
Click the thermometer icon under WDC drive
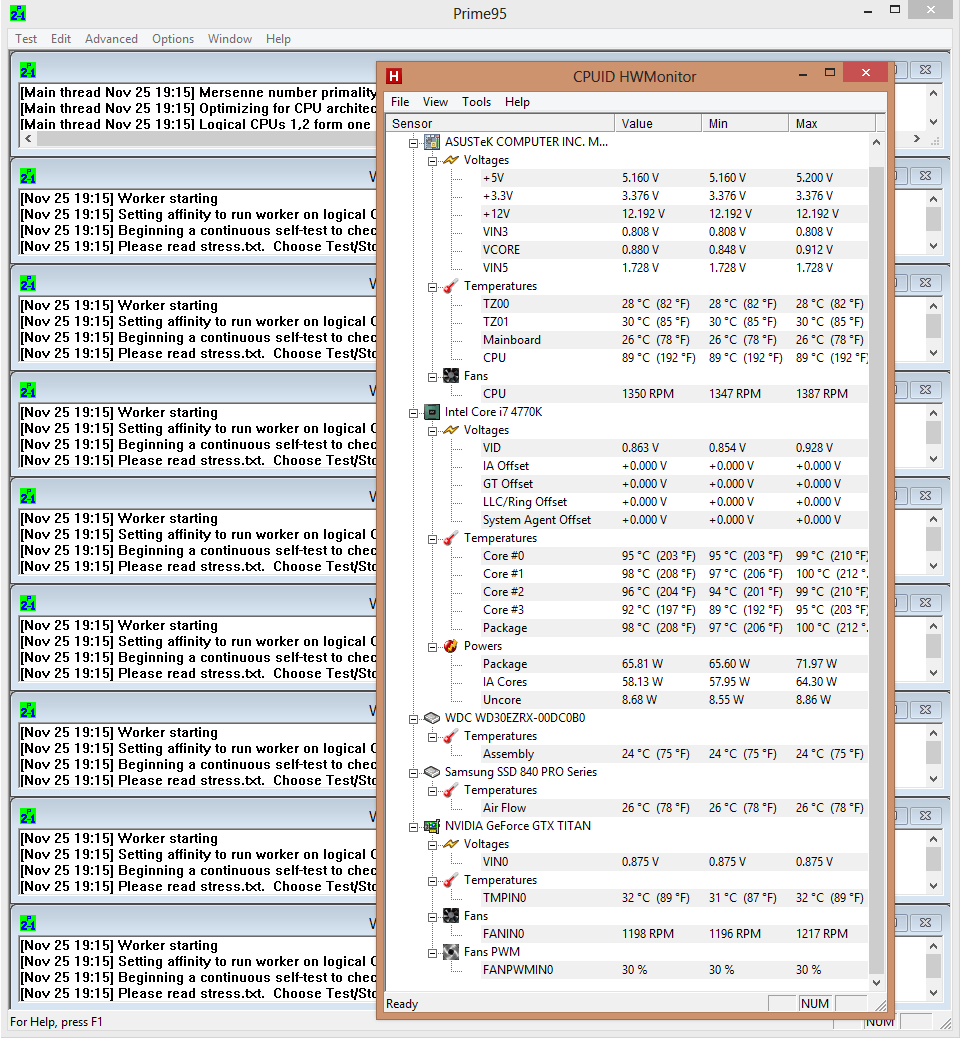point(451,736)
